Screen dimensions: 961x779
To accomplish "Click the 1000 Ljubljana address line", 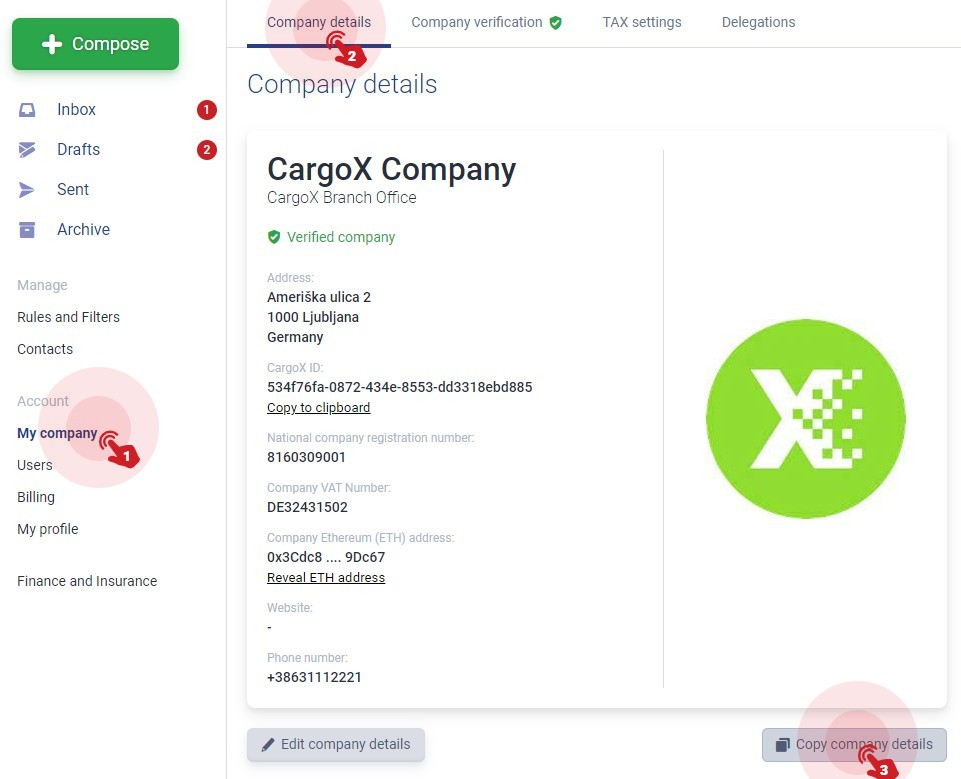I will pos(313,317).
